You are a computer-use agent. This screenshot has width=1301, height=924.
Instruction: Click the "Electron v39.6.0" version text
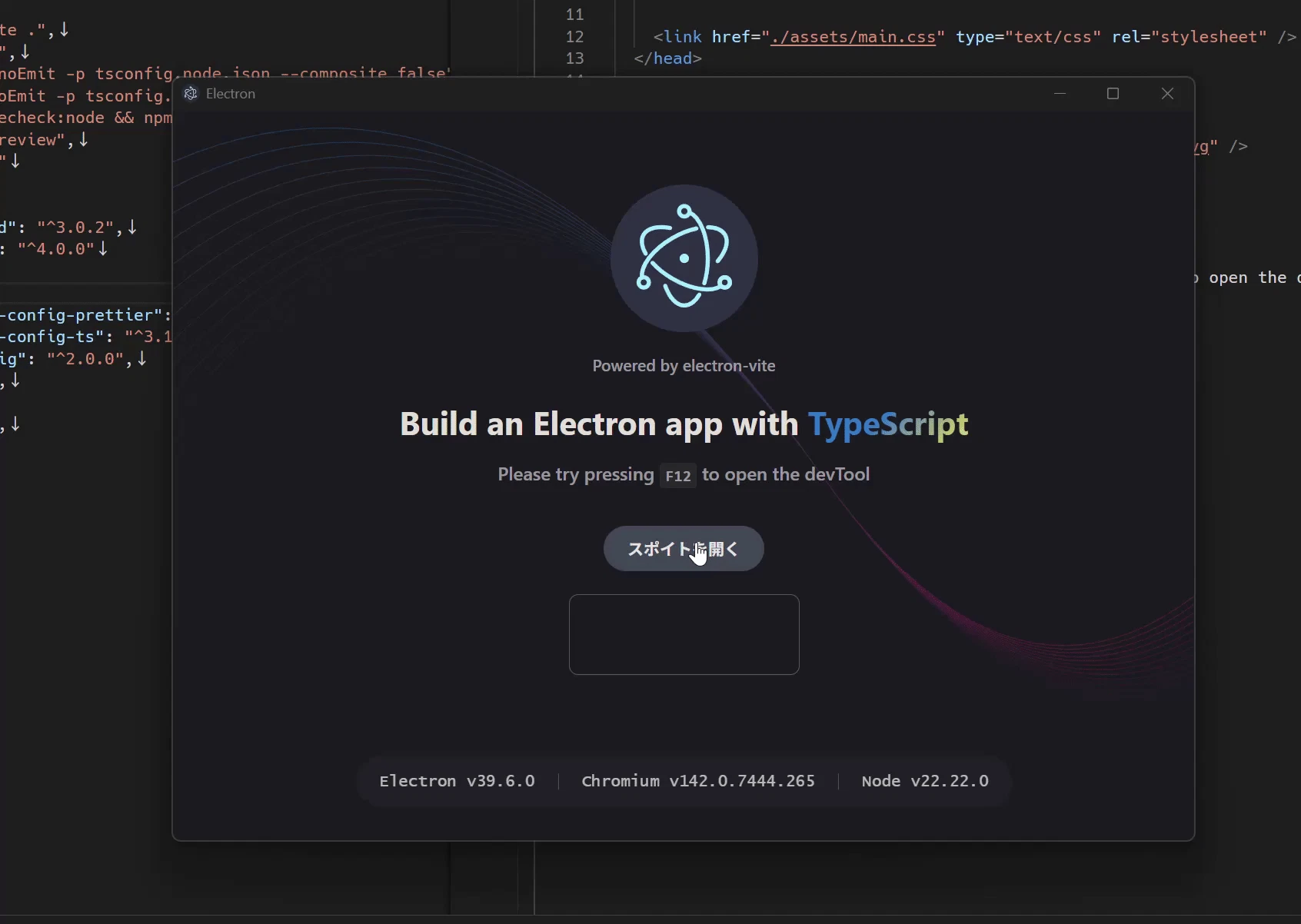(458, 781)
